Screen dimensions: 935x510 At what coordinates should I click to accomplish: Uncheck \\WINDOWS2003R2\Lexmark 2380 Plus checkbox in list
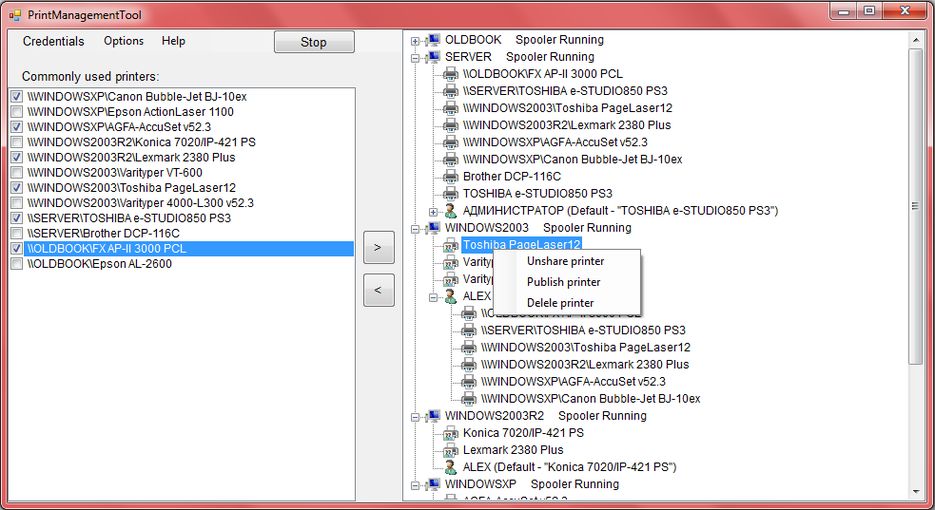17,157
